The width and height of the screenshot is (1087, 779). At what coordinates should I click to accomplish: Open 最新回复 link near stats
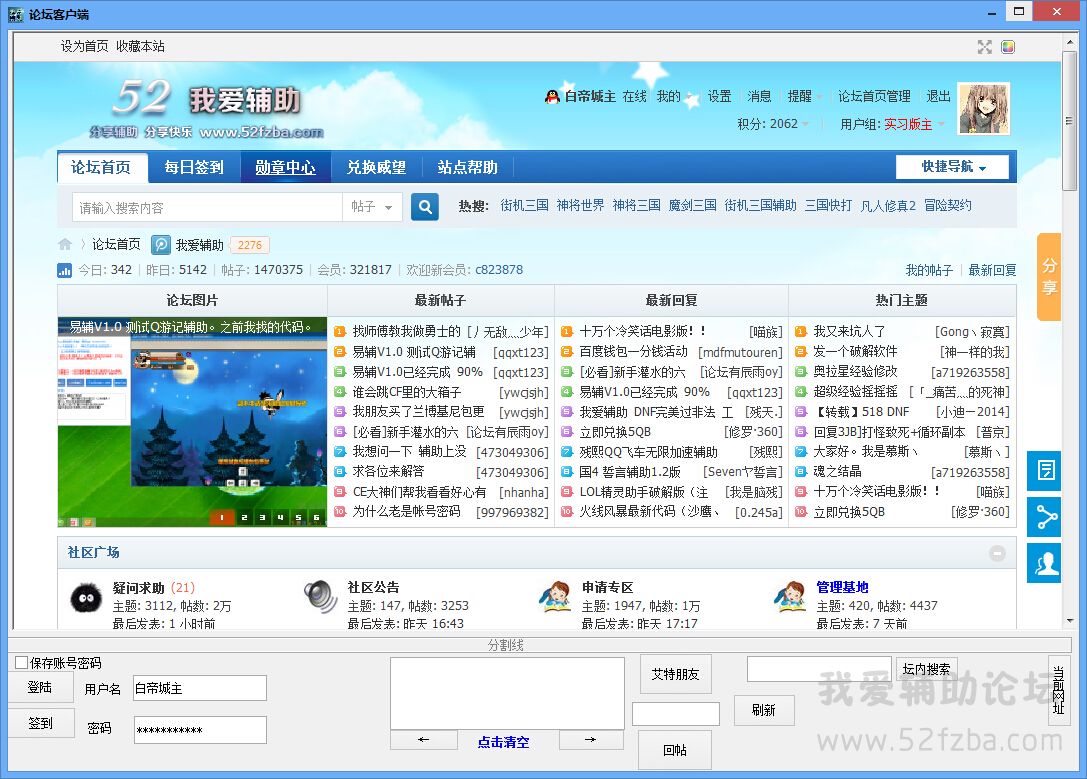(992, 270)
